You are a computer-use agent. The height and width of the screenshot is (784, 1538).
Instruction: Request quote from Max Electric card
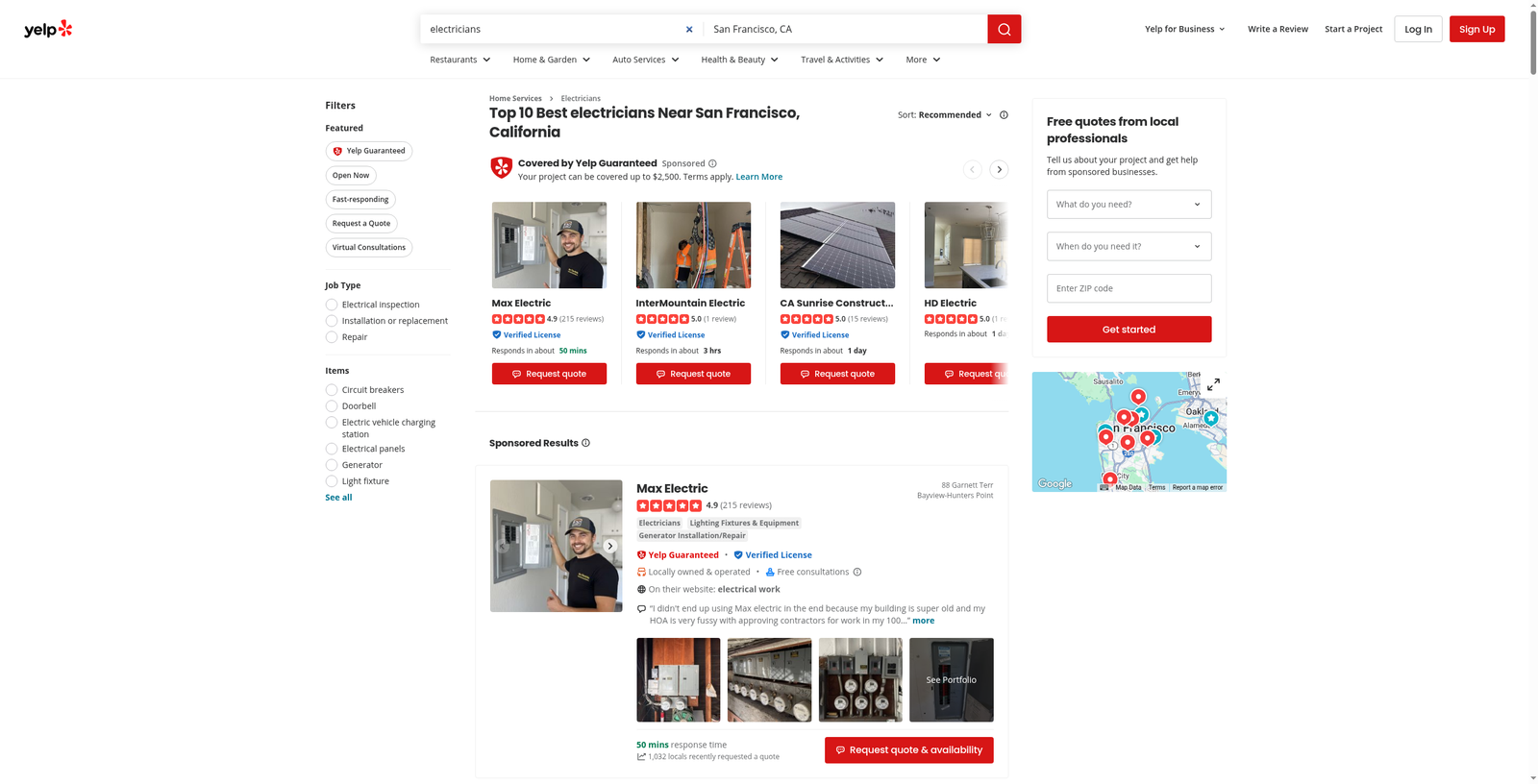click(549, 374)
